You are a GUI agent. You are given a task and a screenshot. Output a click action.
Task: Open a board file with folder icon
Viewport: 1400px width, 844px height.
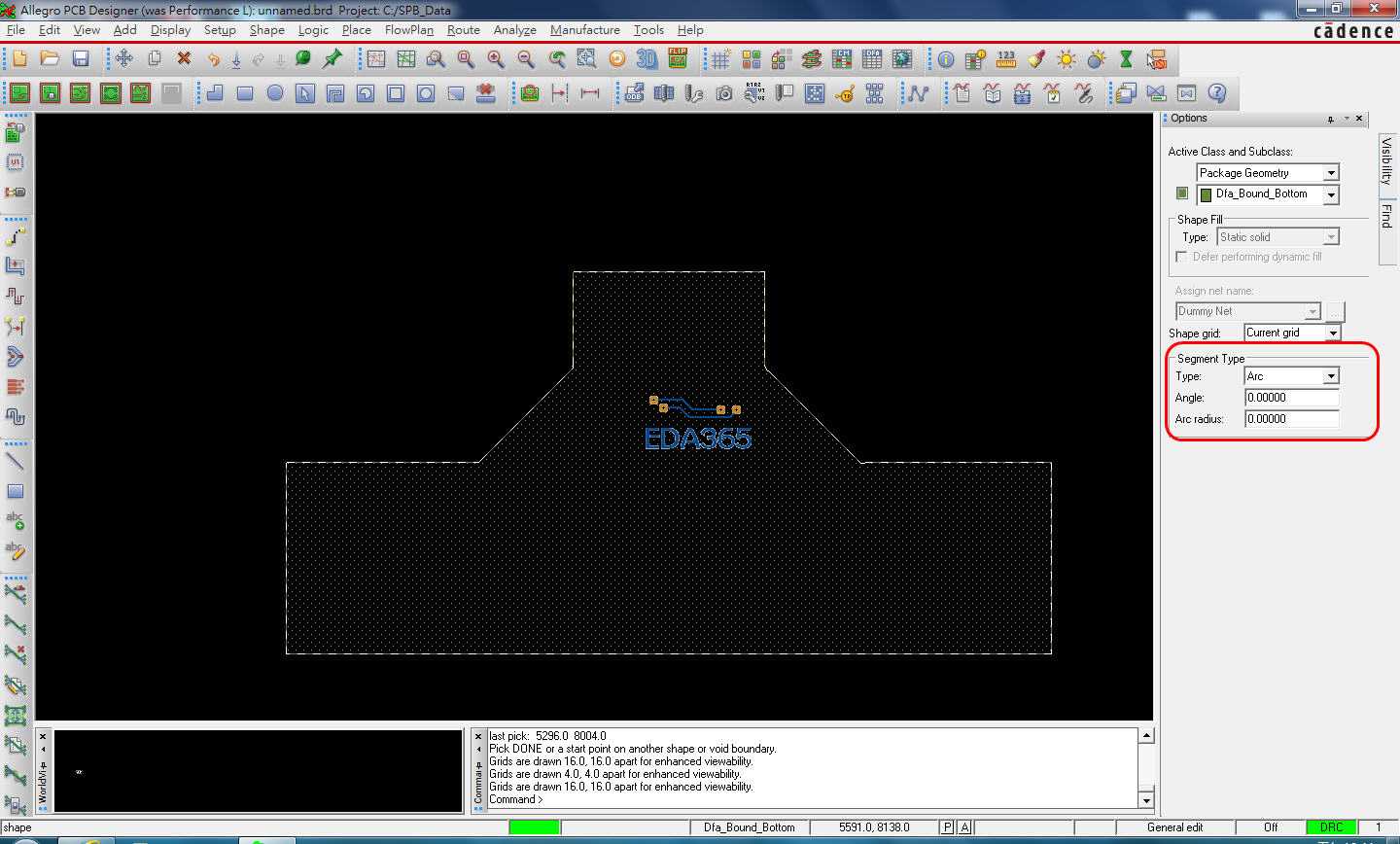50,59
